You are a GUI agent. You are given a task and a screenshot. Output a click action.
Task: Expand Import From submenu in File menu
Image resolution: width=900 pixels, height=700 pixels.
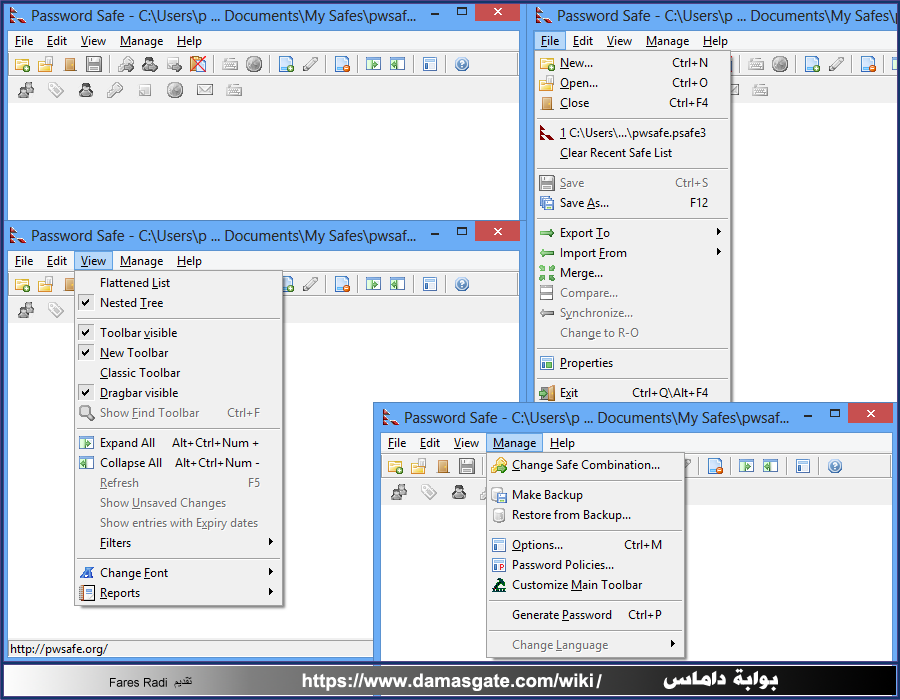coord(631,253)
